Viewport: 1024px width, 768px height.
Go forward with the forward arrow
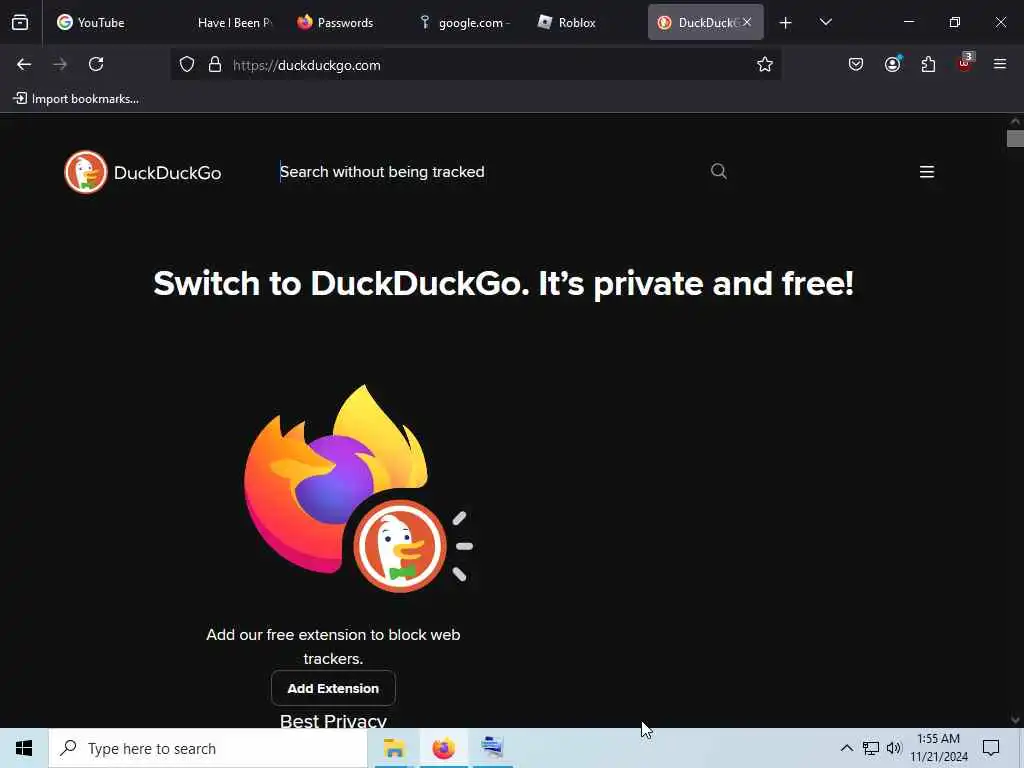pyautogui.click(x=59, y=64)
